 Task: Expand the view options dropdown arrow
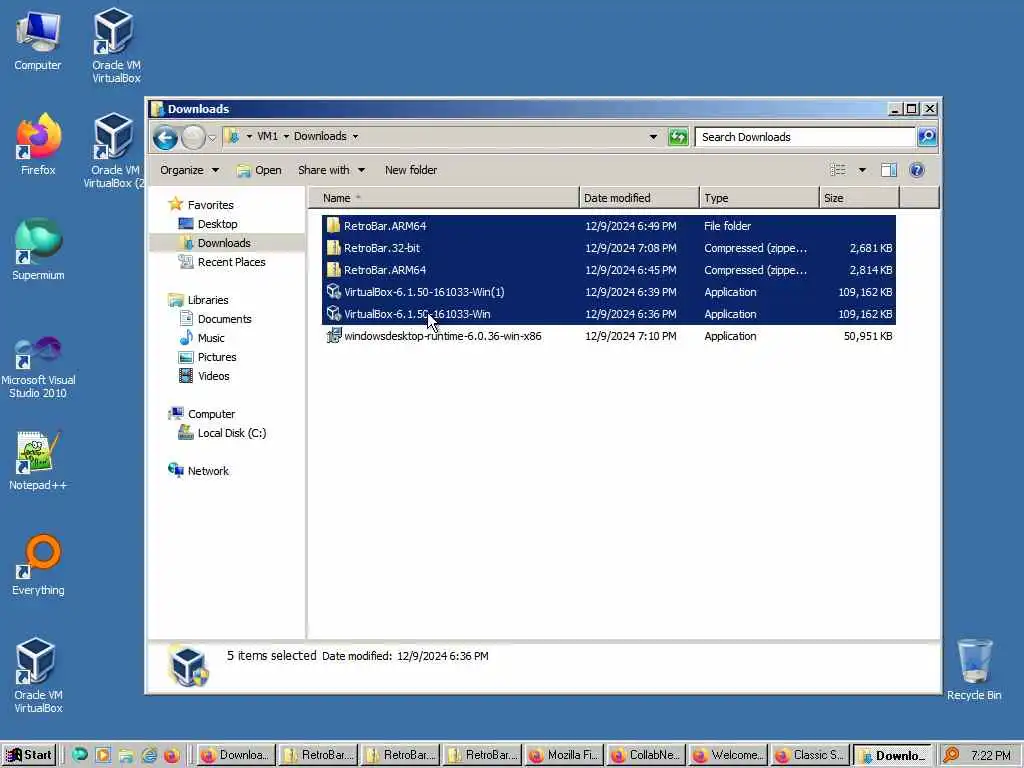click(x=862, y=170)
